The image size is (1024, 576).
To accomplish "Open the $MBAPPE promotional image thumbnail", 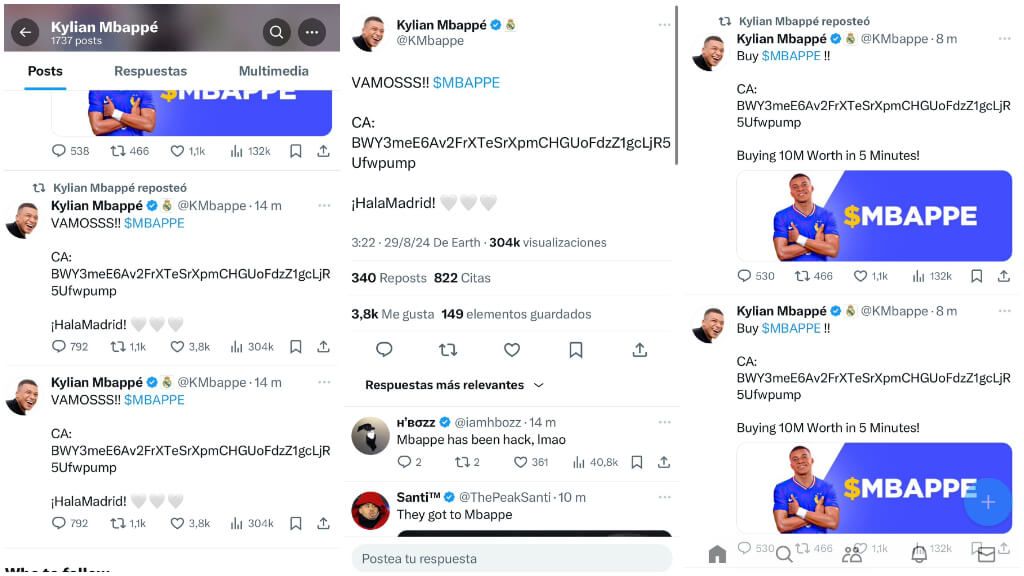I will [873, 216].
